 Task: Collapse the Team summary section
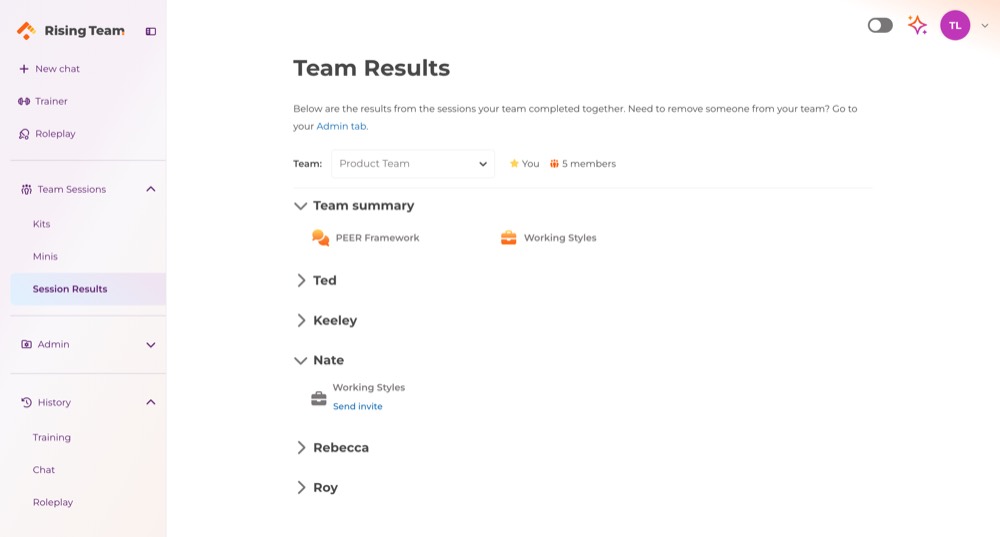[x=300, y=206]
